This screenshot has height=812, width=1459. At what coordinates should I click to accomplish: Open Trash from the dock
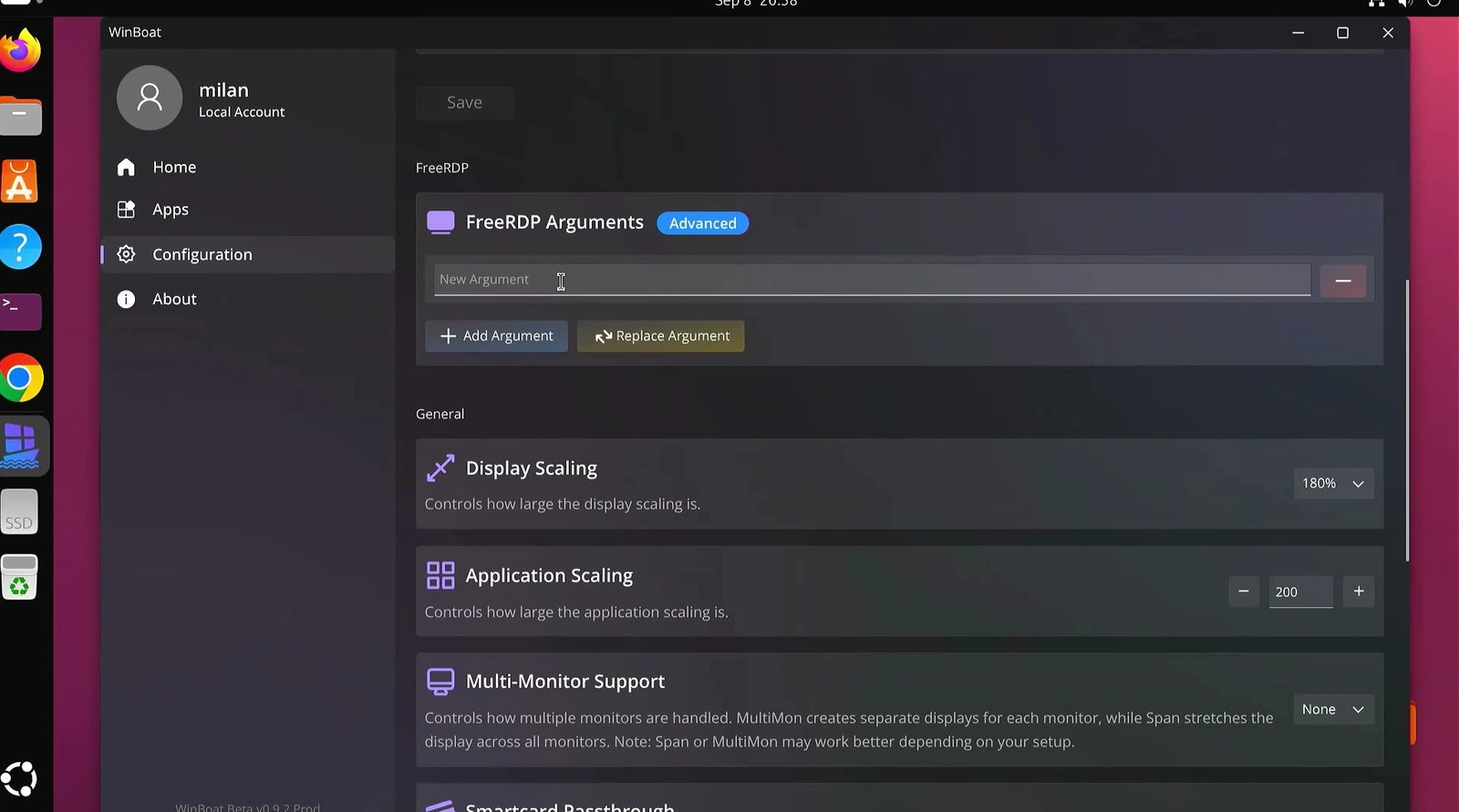tap(20, 577)
